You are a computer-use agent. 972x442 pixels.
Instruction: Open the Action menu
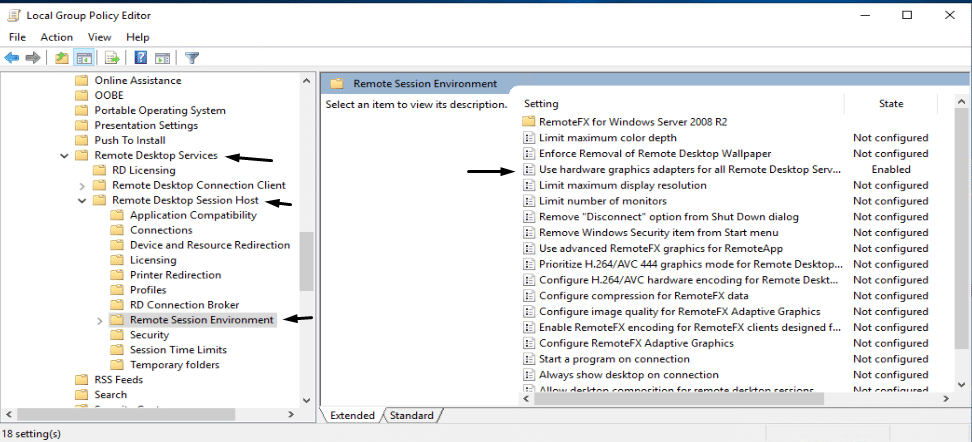pyautogui.click(x=57, y=37)
